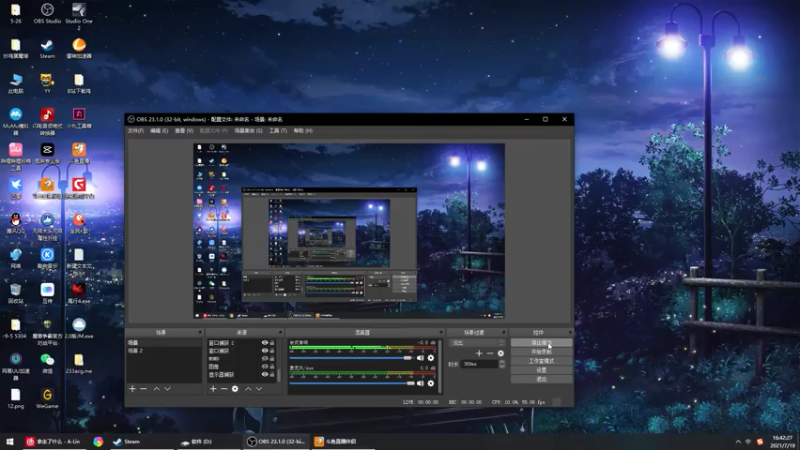Toggle visibility of 显示器捕获 source
800x450 pixels.
point(265,374)
